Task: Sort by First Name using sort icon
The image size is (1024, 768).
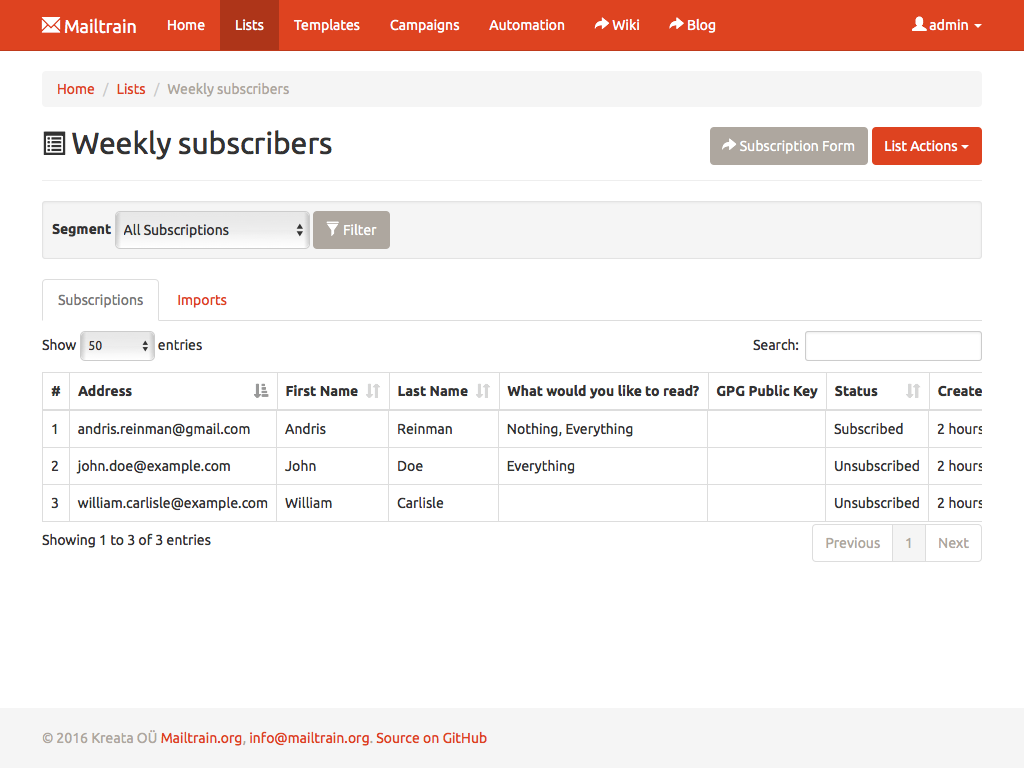Action: pos(373,391)
